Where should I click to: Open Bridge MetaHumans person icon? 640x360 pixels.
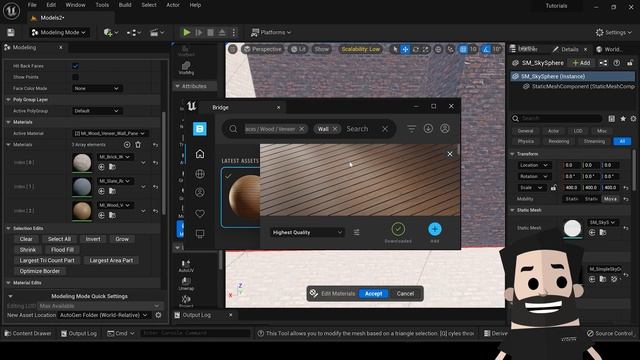[x=200, y=192]
